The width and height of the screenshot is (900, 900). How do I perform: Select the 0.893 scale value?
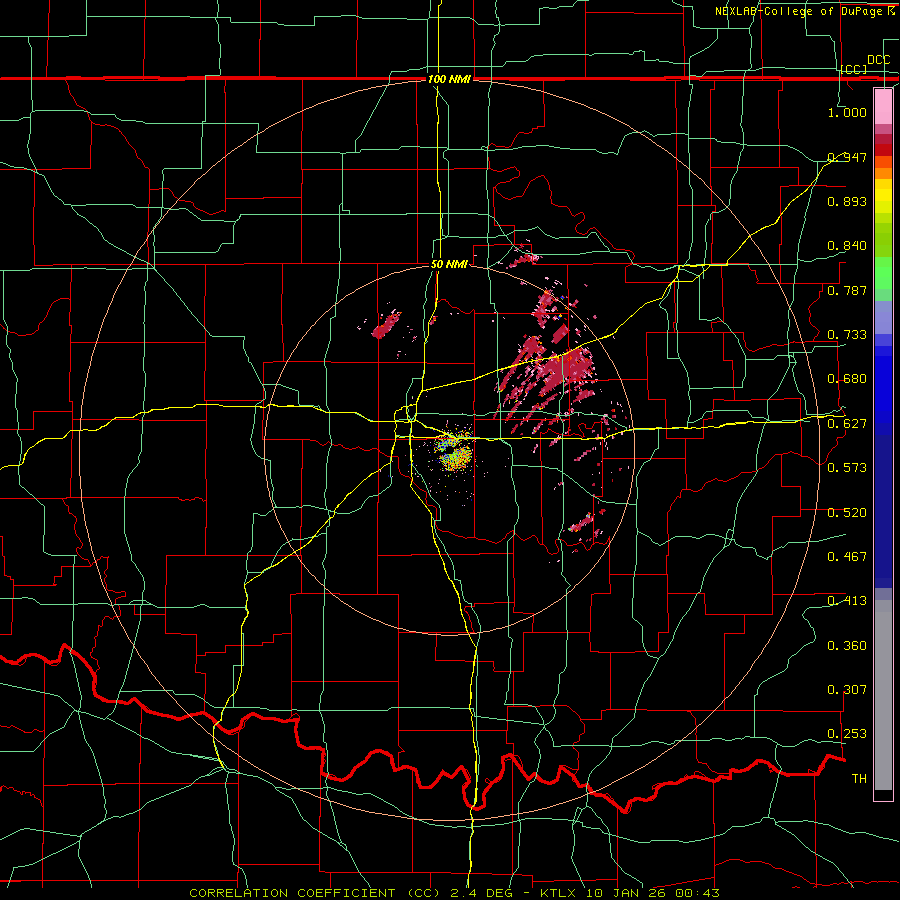[x=847, y=201]
